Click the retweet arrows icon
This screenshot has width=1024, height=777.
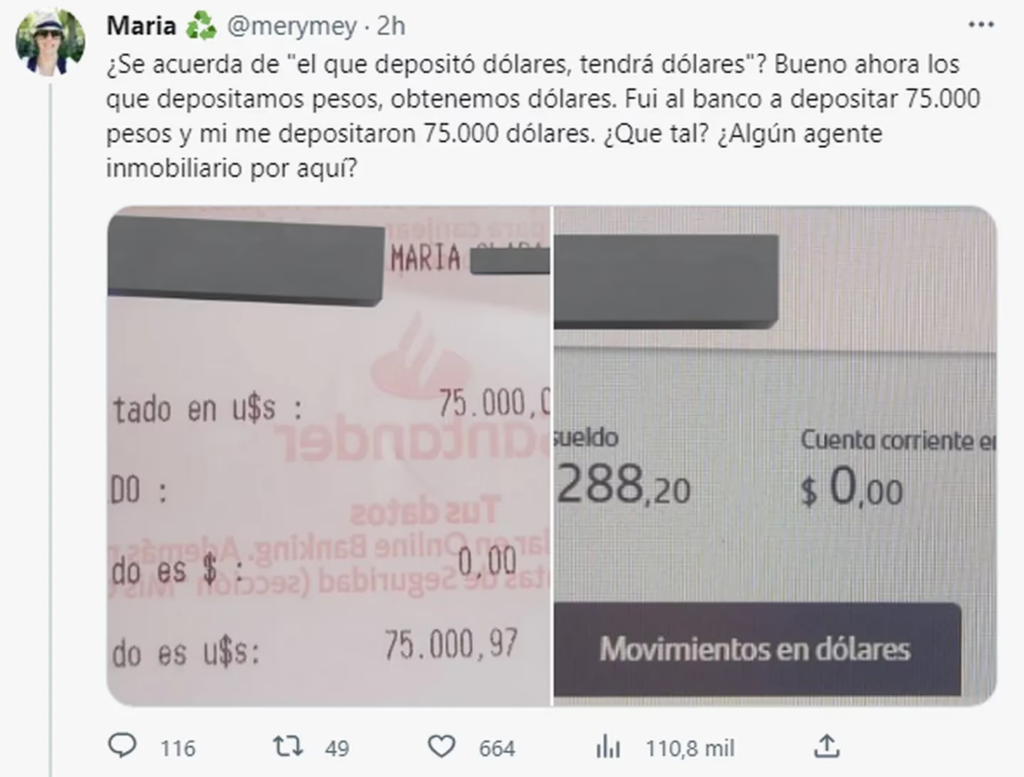[x=287, y=746]
